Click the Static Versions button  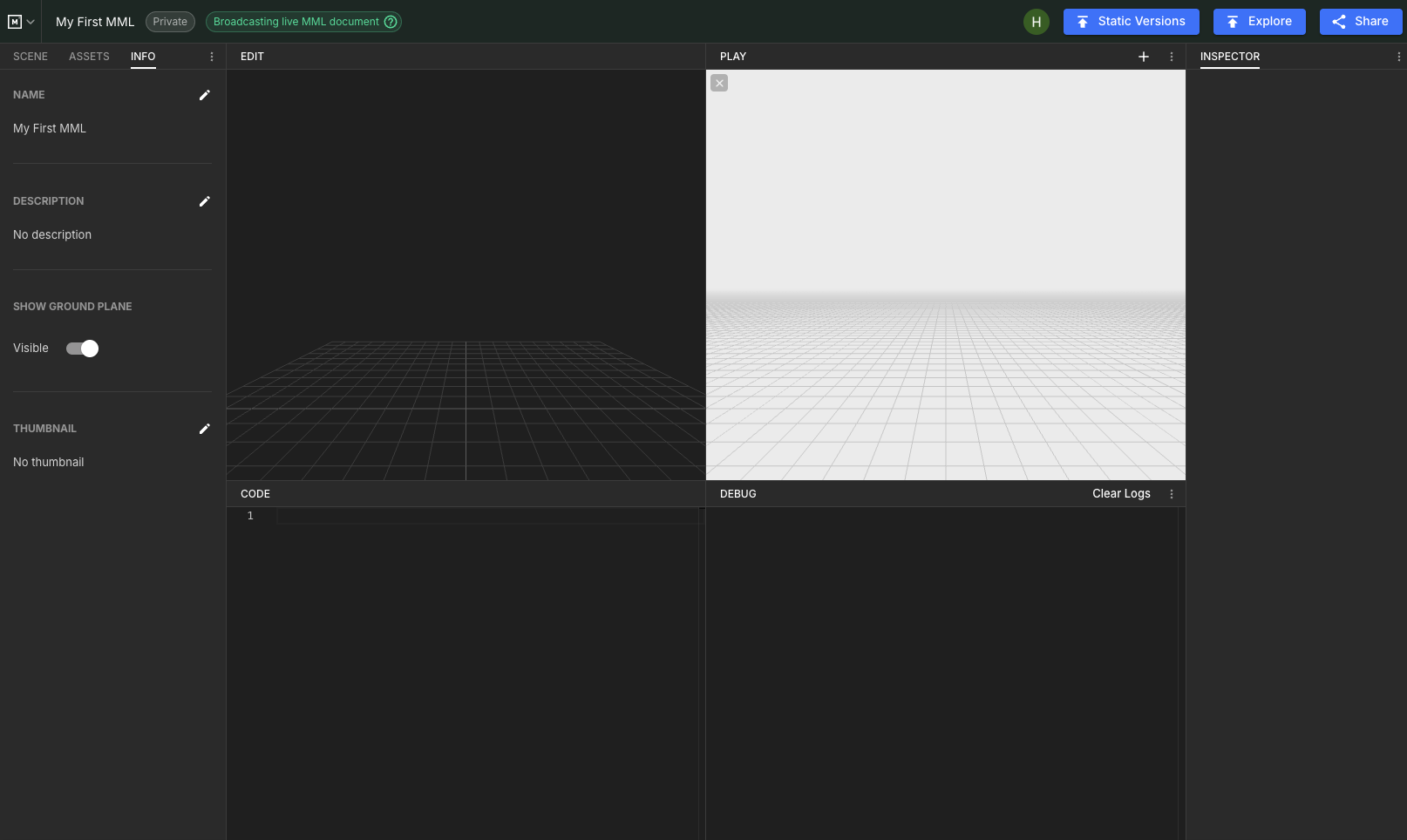point(1131,22)
